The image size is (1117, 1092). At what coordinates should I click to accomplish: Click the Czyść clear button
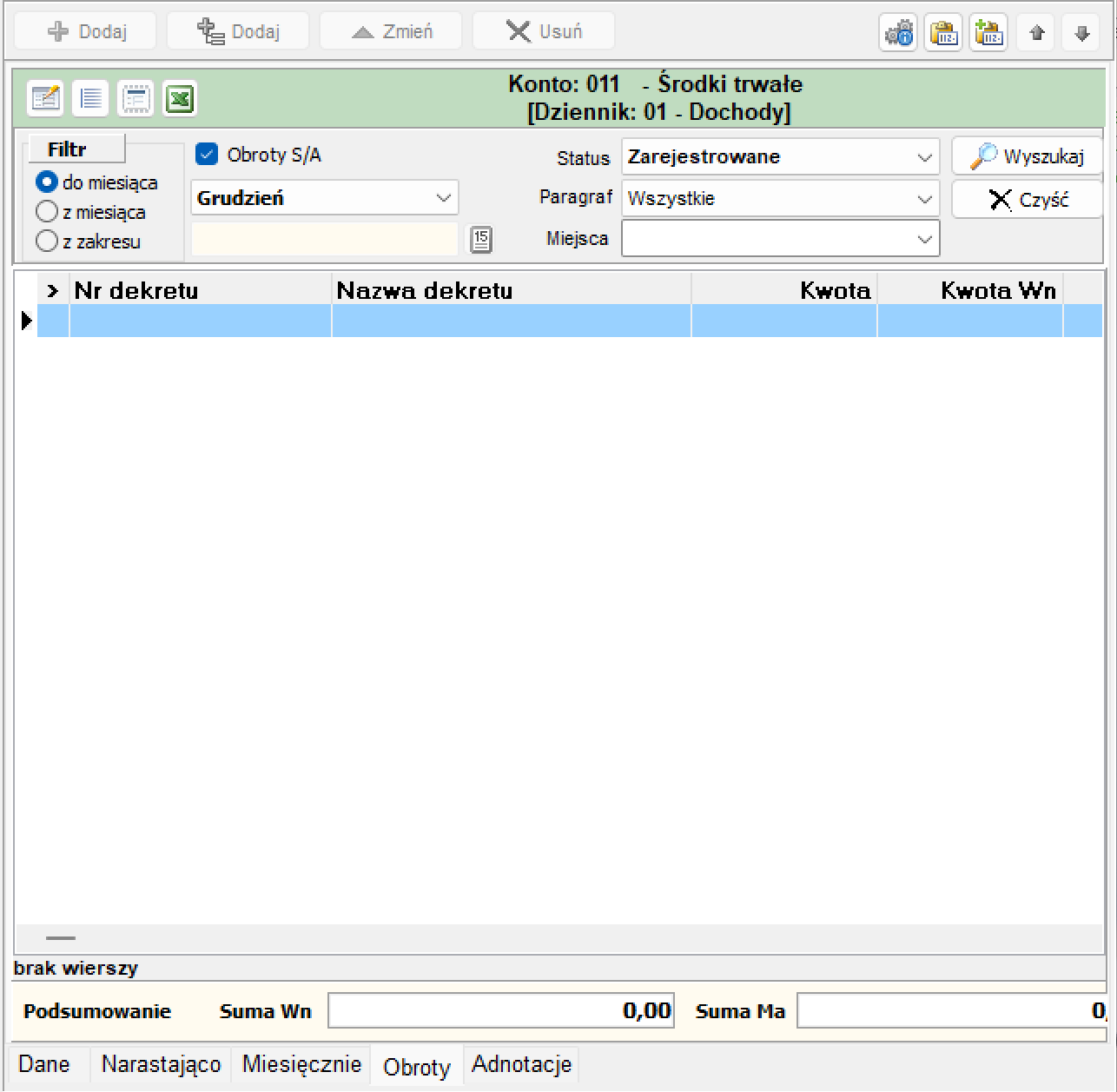coord(1028,199)
